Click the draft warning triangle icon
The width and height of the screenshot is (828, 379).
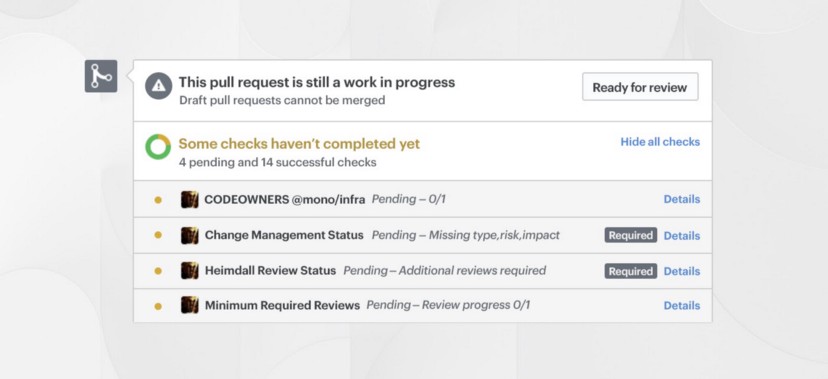[159, 86]
